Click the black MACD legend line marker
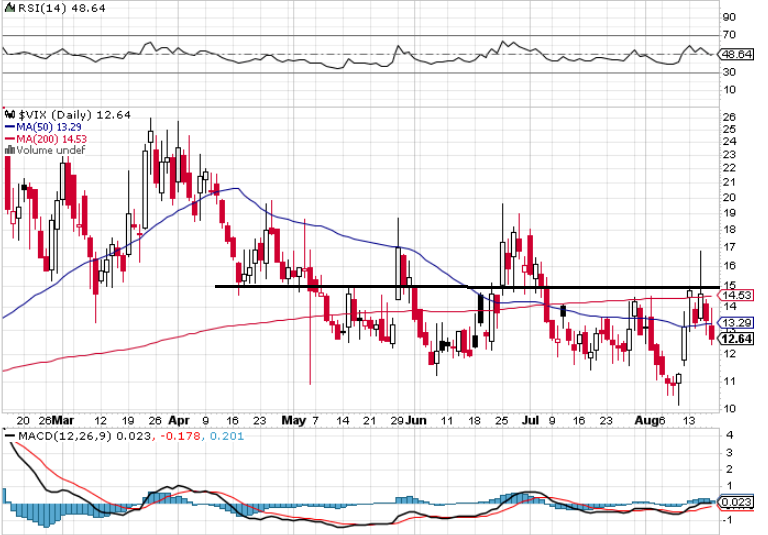 coord(9,436)
